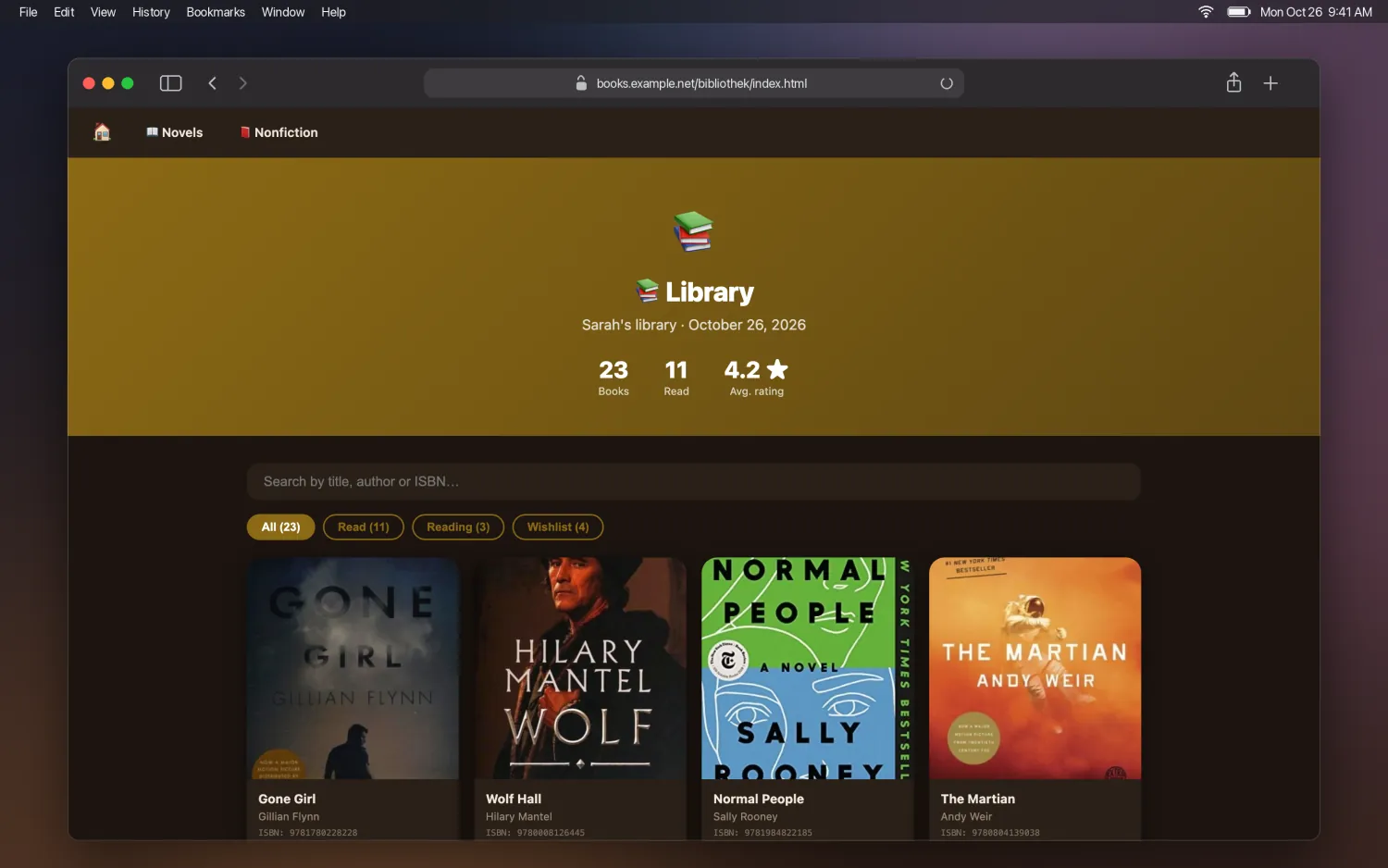Open the Wolf Hall book cover
Screen dimensions: 1388x868
580,668
